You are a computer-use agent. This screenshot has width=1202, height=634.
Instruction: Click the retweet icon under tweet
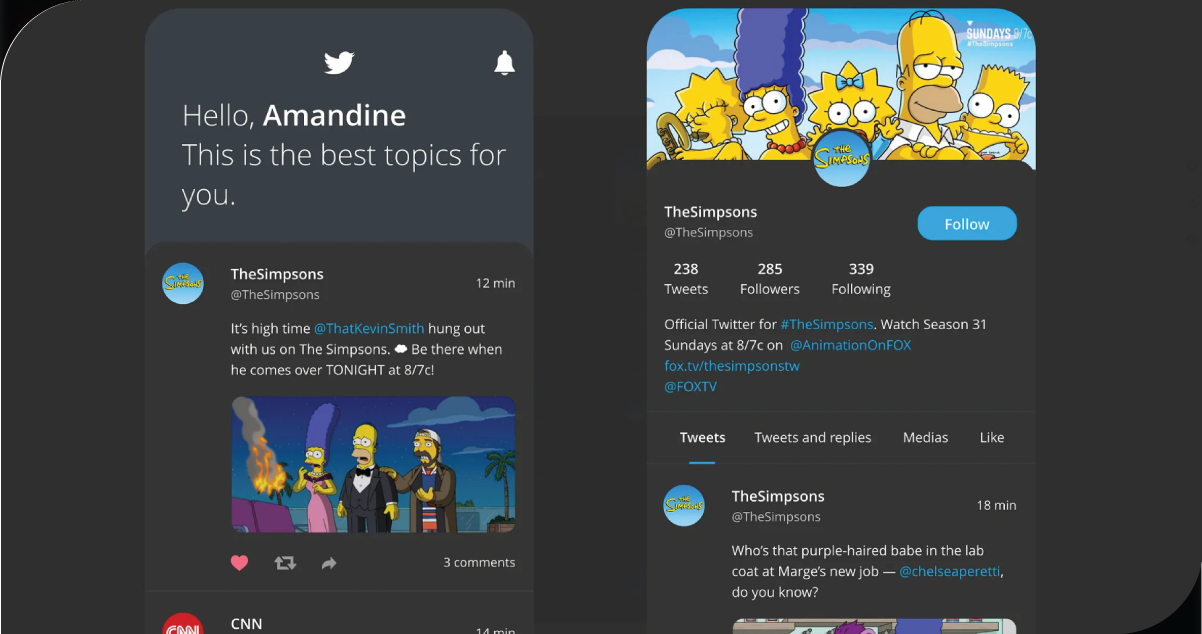285,563
